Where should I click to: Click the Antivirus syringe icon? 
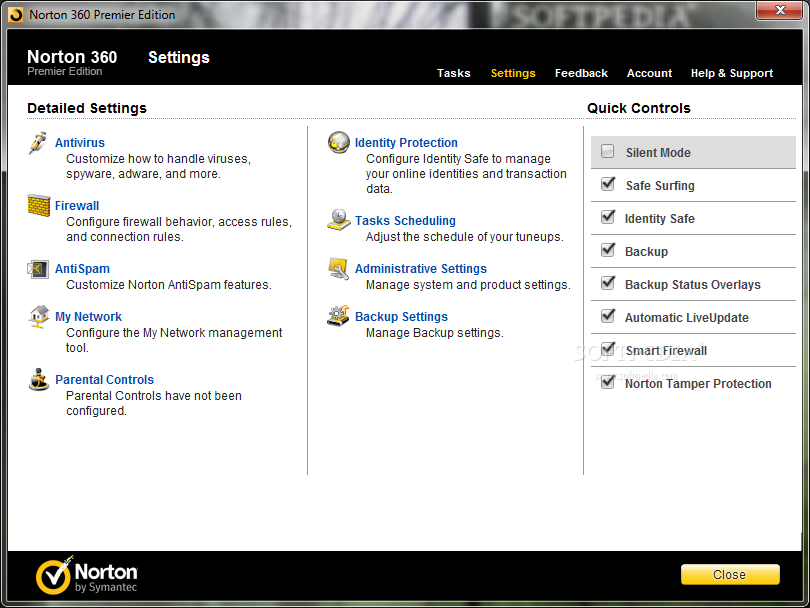point(38,143)
